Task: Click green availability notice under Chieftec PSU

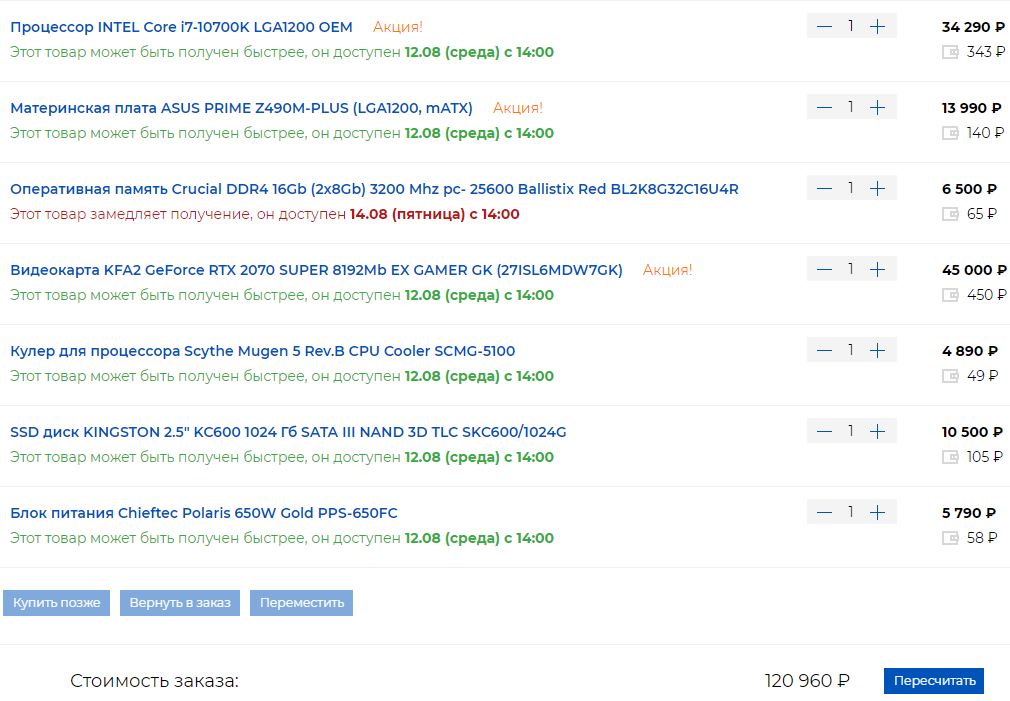Action: point(281,538)
